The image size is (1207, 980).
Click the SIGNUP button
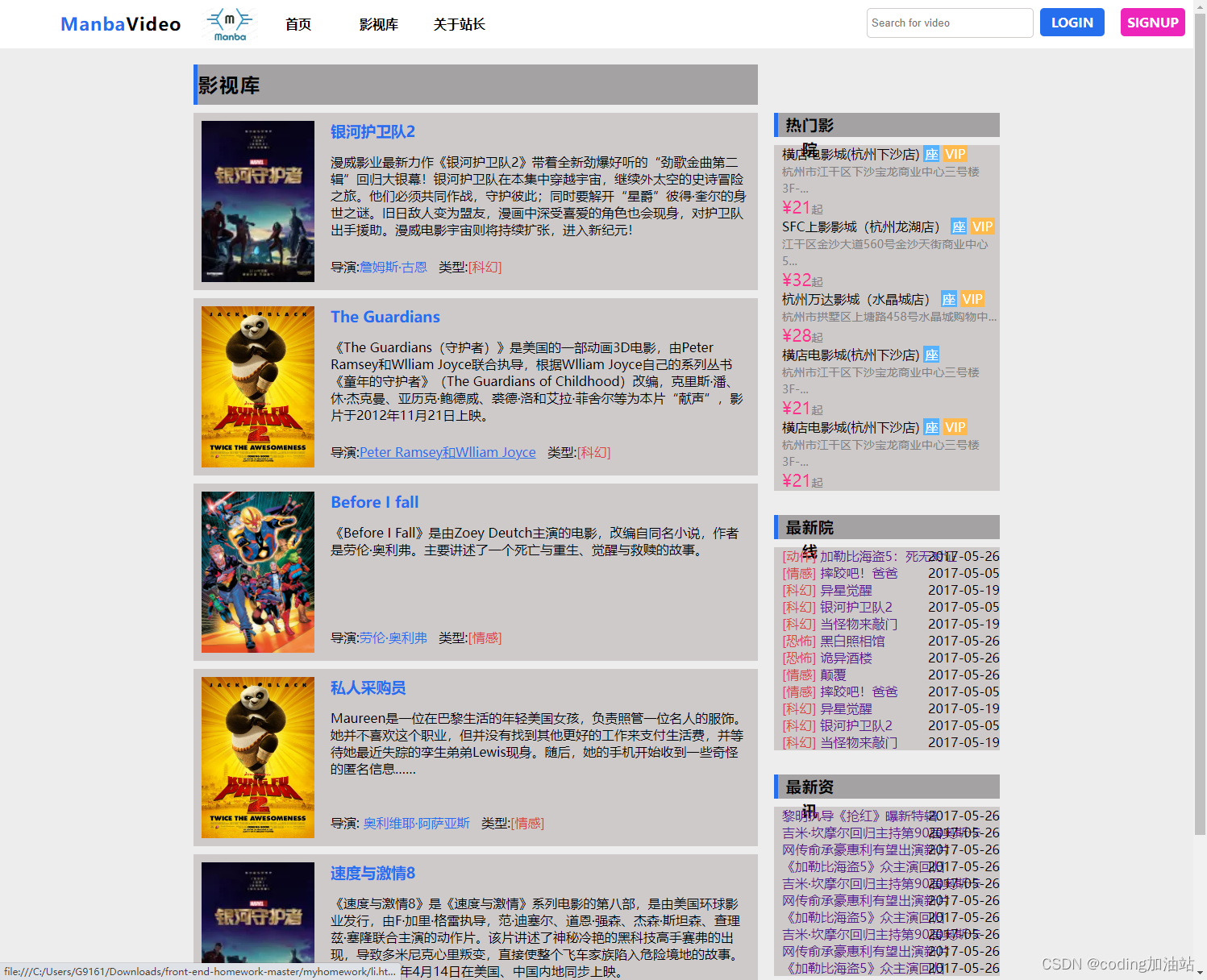(1153, 23)
